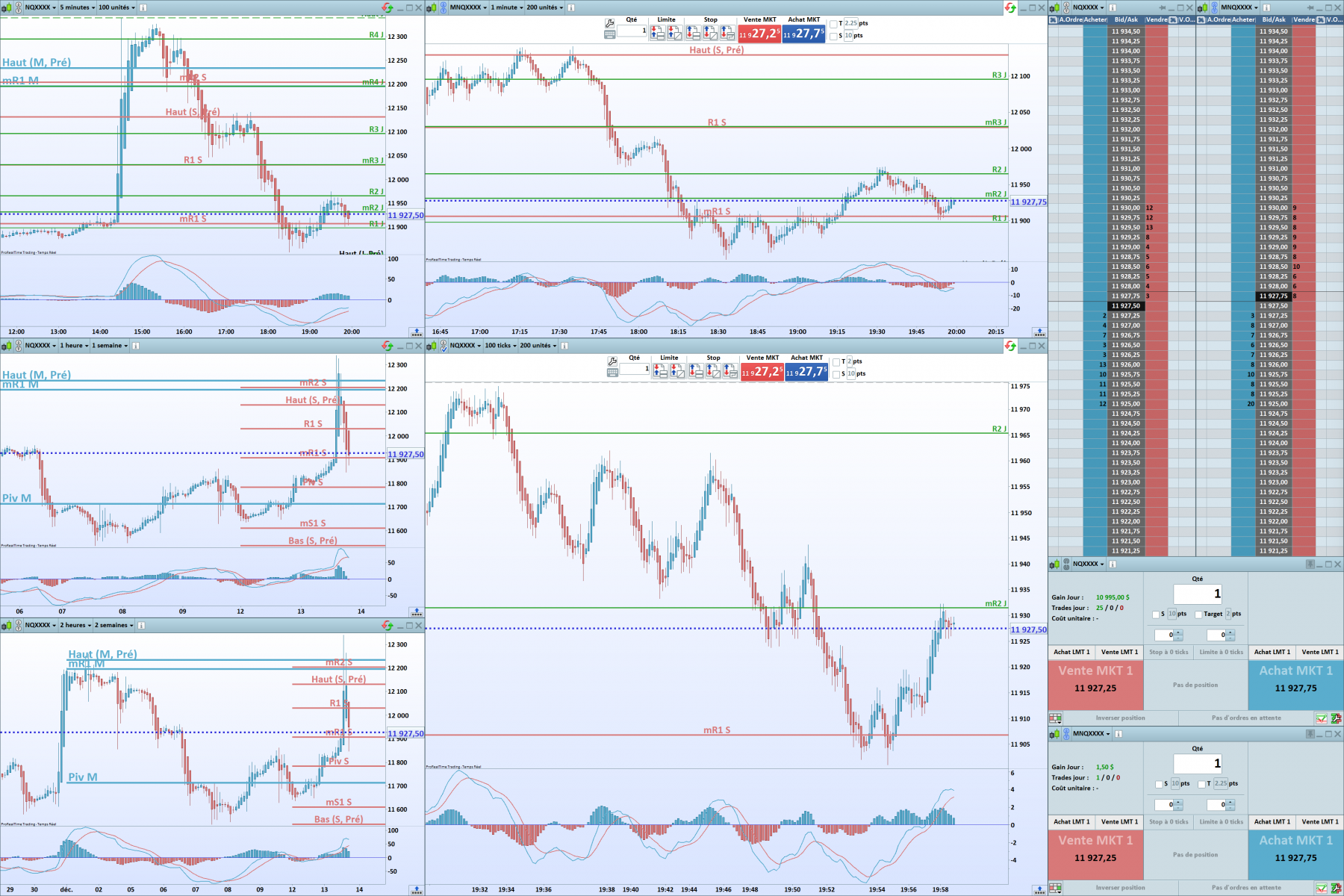Open the 100 unités dropdown in 5 minutes chart
The width and height of the screenshot is (1344, 896).
pos(117,7)
